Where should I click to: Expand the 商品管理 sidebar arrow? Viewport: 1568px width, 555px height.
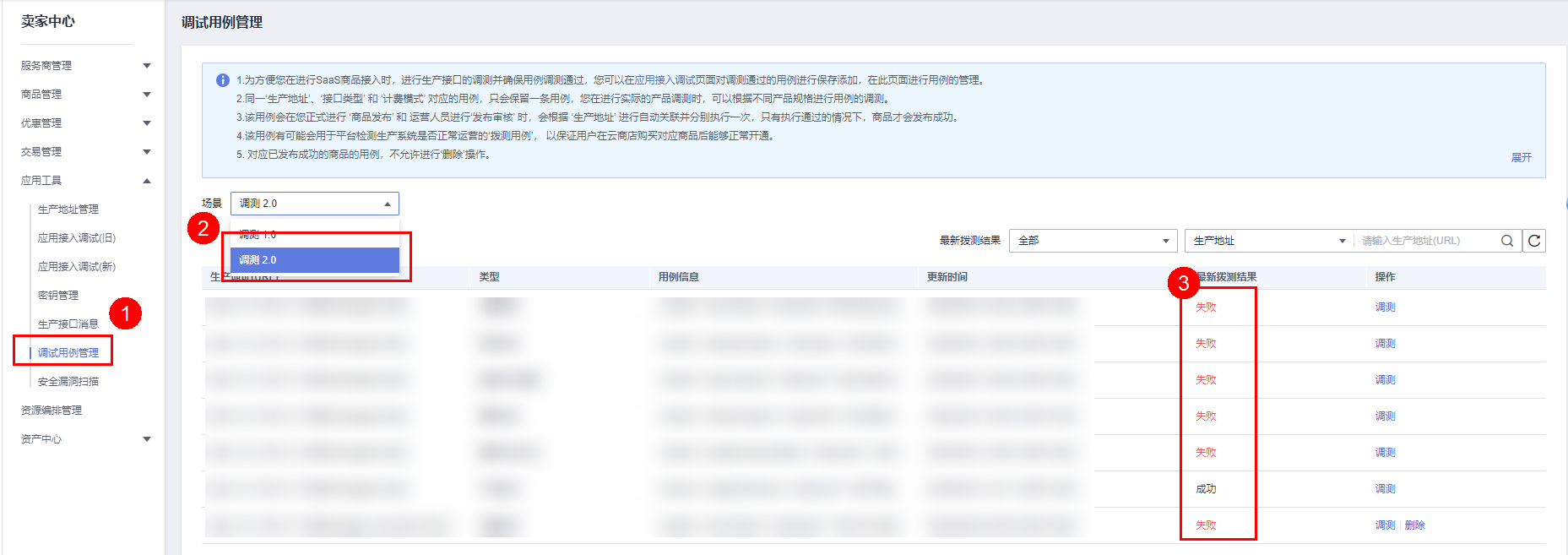(147, 95)
